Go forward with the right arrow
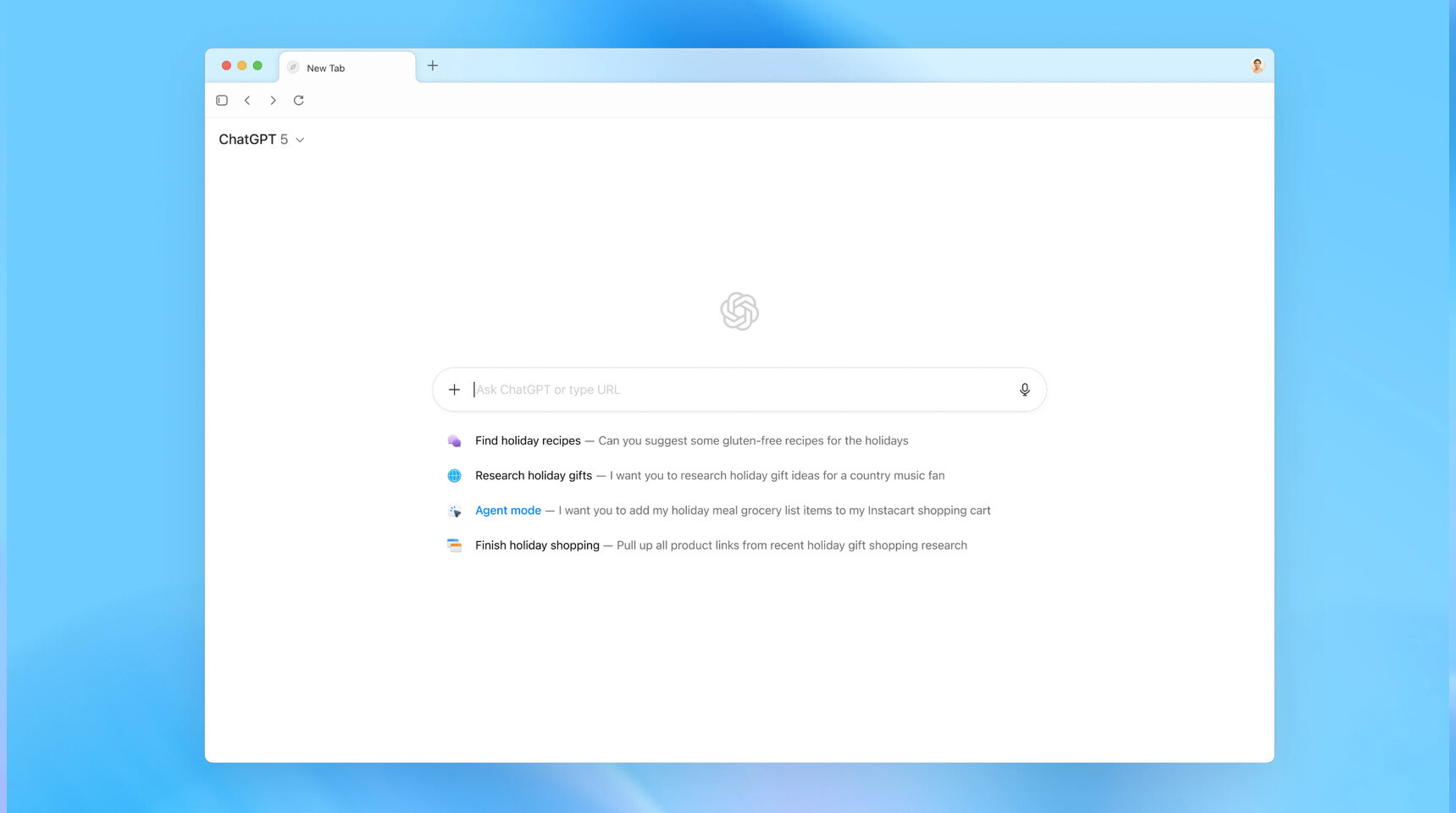This screenshot has width=1456, height=813. 273,100
